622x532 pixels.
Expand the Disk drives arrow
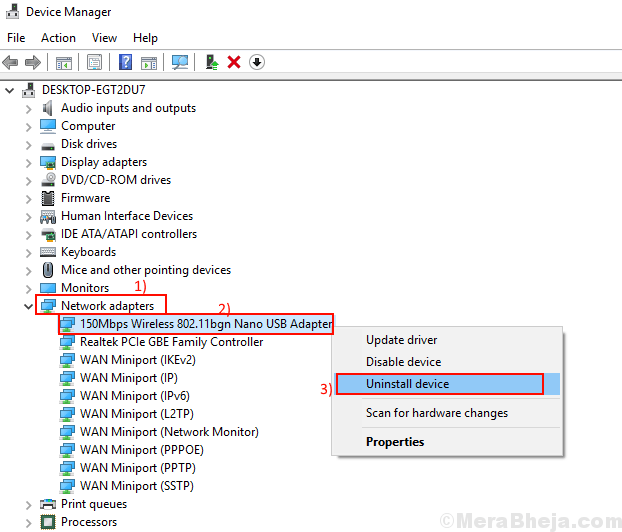pos(28,145)
